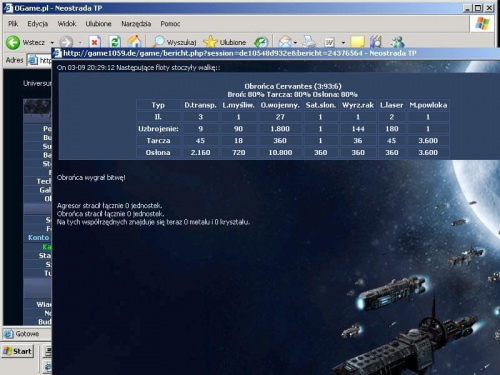The height and width of the screenshot is (375, 500).
Task: Open the Narzędzia menu
Action: click(x=136, y=24)
